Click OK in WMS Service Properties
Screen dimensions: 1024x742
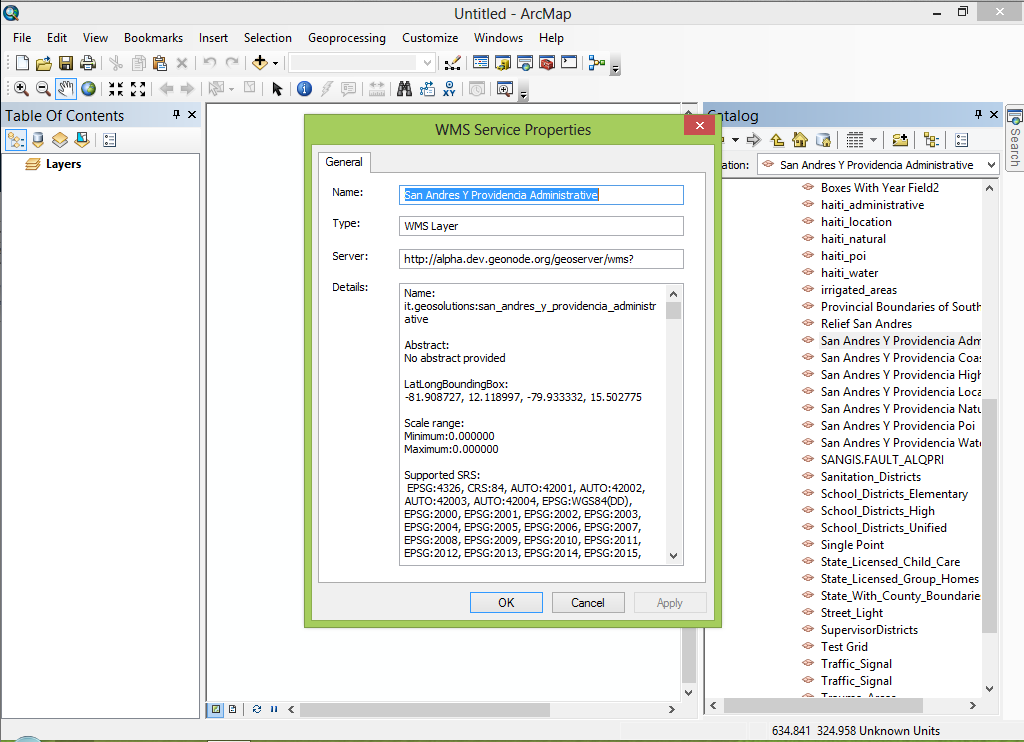[x=506, y=603]
